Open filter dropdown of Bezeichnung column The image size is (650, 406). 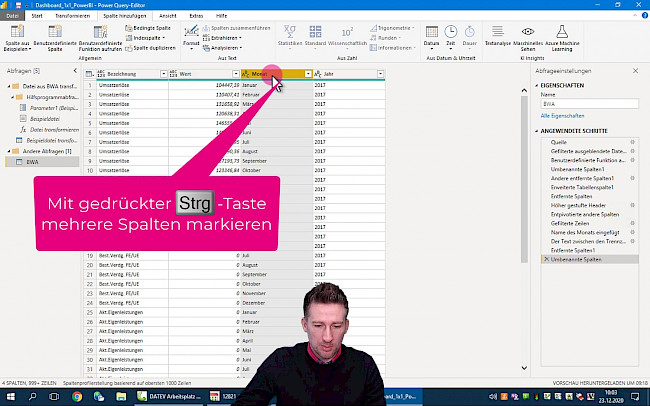coord(162,74)
